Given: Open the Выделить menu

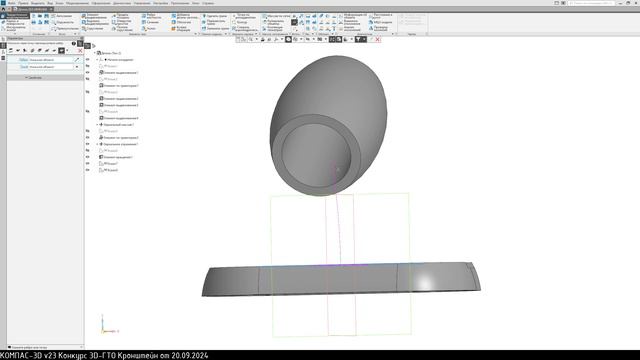Looking at the screenshot, I should pos(38,3).
